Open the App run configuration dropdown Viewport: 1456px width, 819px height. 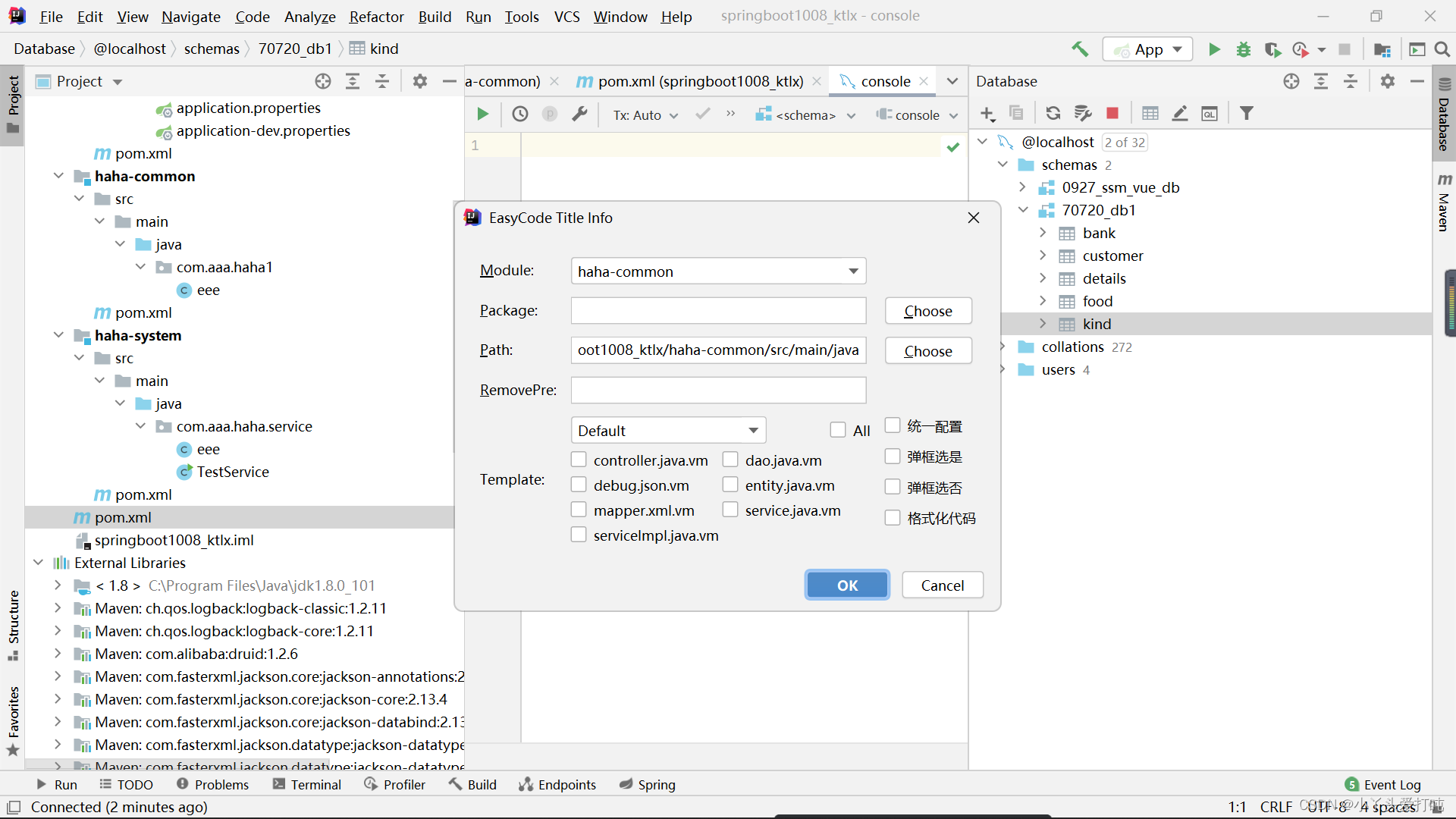(1147, 49)
